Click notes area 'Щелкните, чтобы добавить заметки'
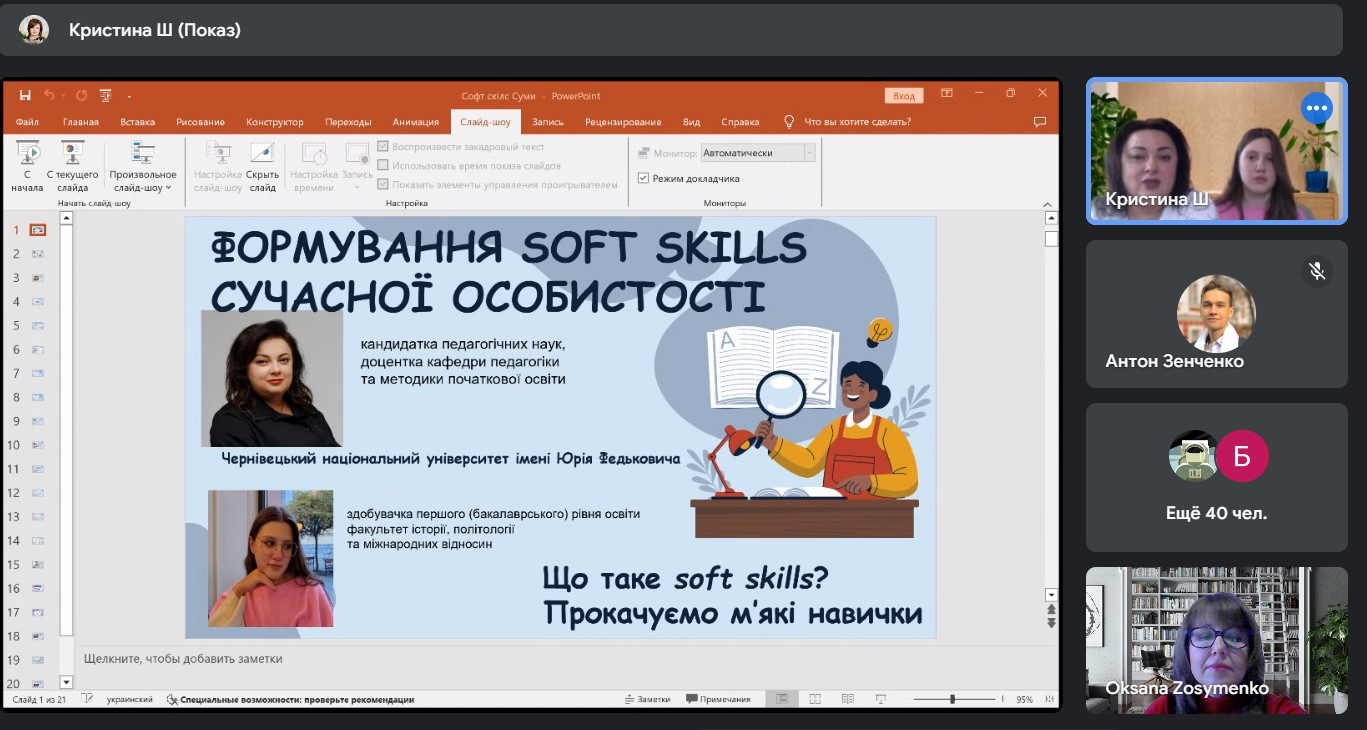 183,659
